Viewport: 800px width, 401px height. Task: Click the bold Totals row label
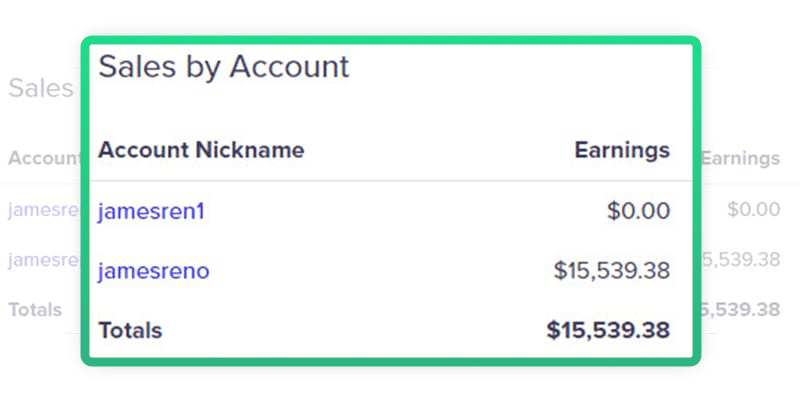click(130, 330)
